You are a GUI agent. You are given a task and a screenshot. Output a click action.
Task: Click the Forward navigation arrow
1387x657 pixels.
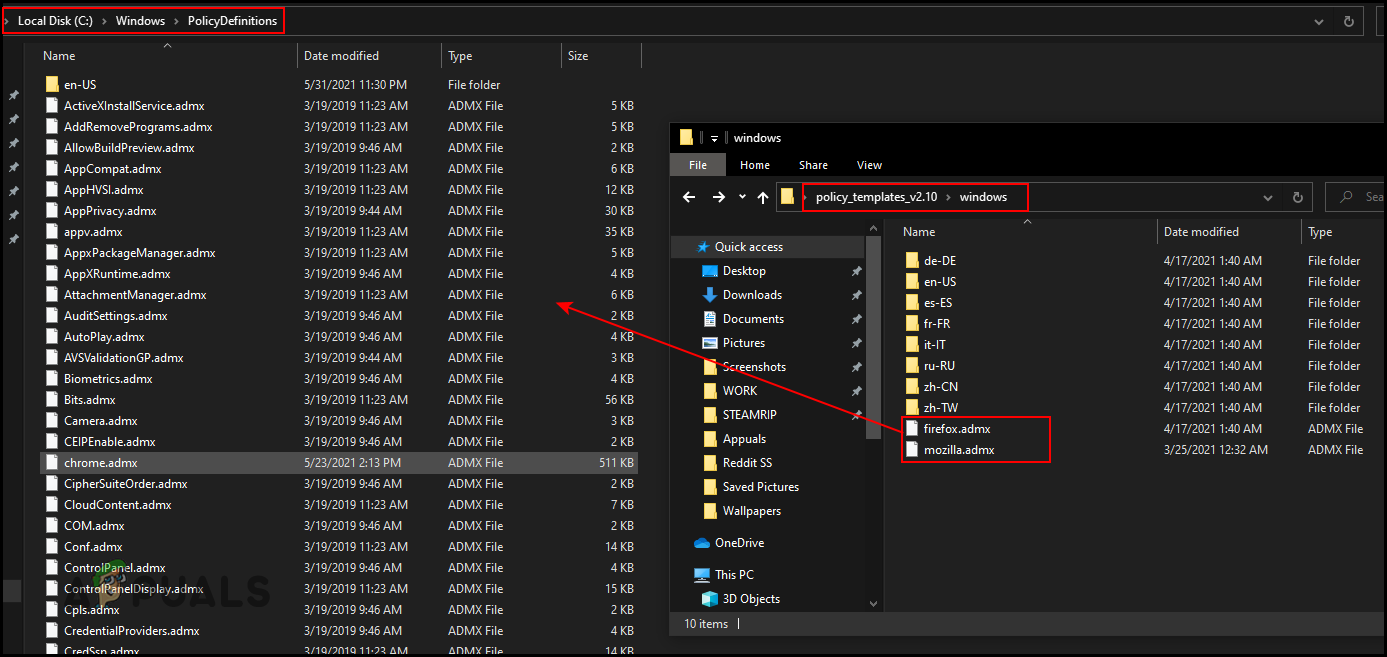coord(719,198)
